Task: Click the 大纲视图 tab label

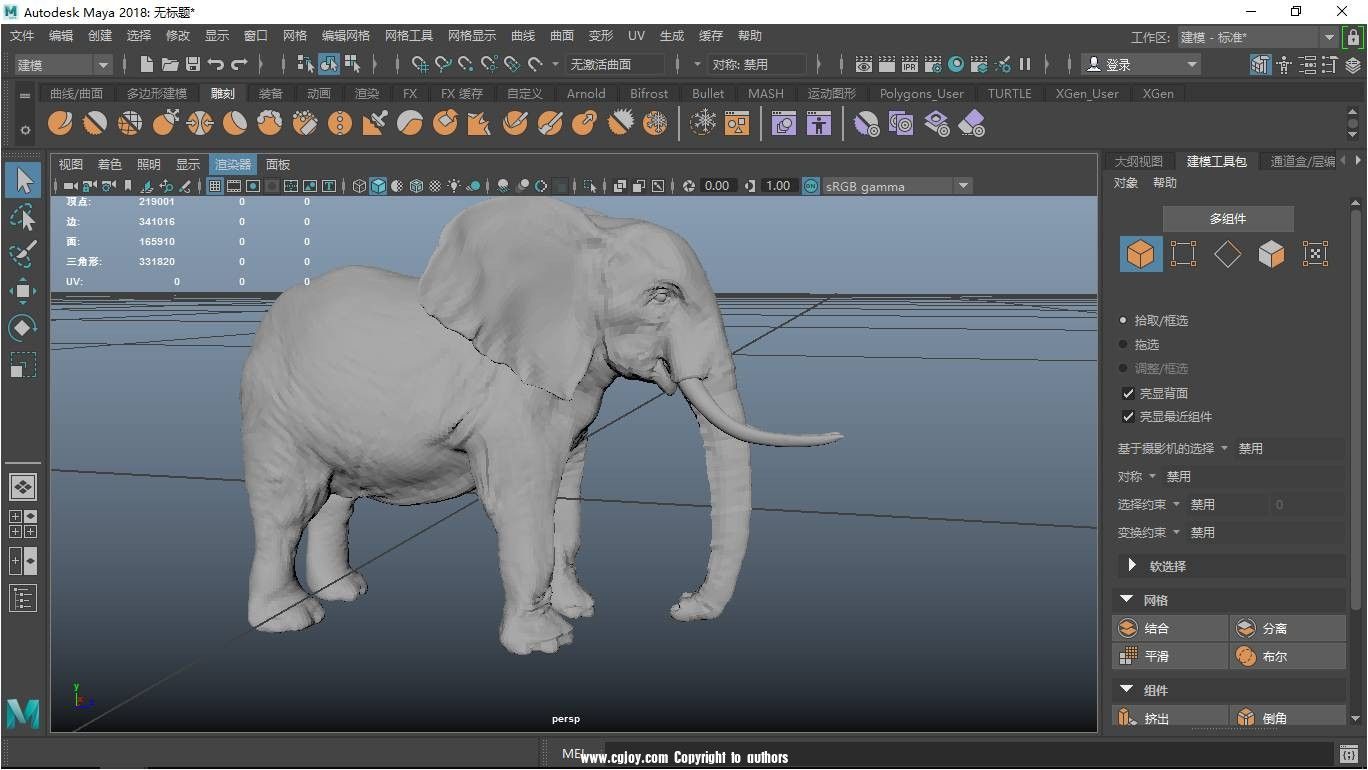Action: (x=1139, y=159)
